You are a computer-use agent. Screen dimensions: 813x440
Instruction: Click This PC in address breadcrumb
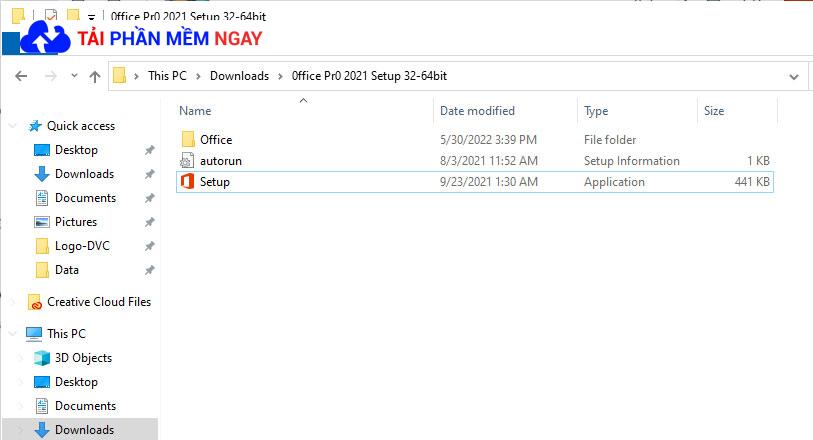tap(167, 76)
